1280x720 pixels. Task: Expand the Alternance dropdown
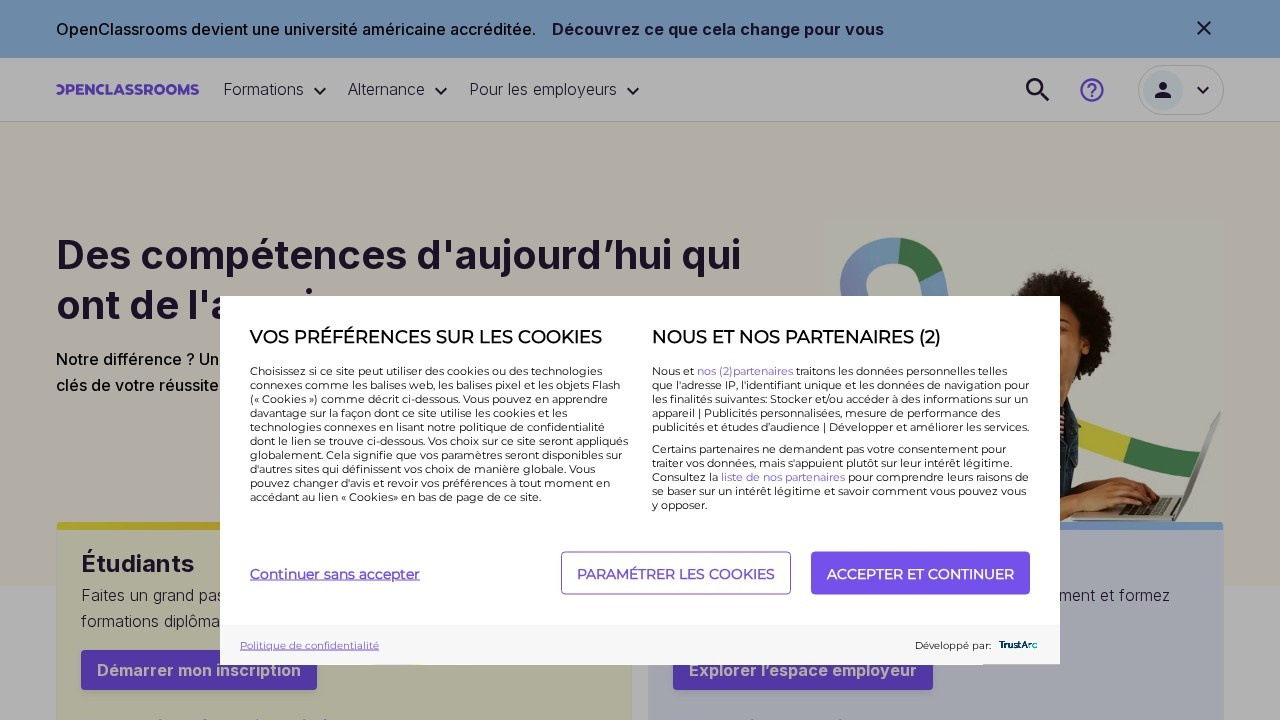tap(396, 90)
